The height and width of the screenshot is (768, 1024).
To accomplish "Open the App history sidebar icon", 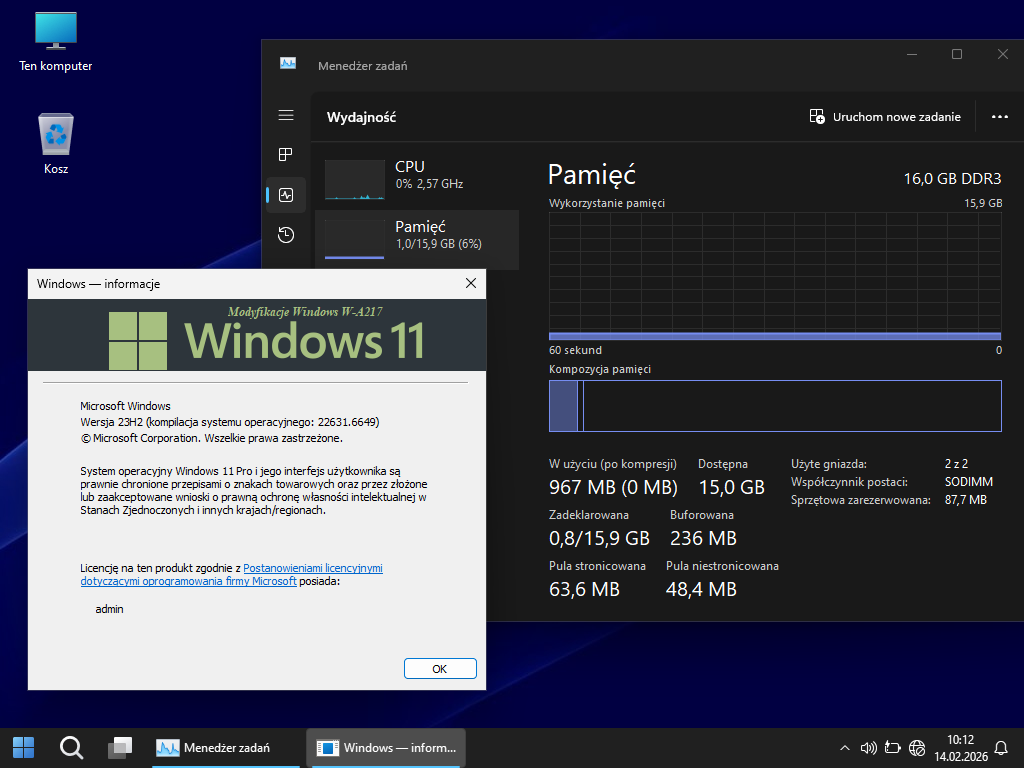I will point(286,235).
